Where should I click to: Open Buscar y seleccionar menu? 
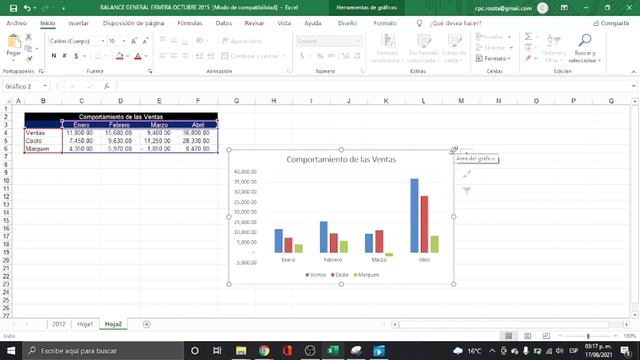(585, 49)
